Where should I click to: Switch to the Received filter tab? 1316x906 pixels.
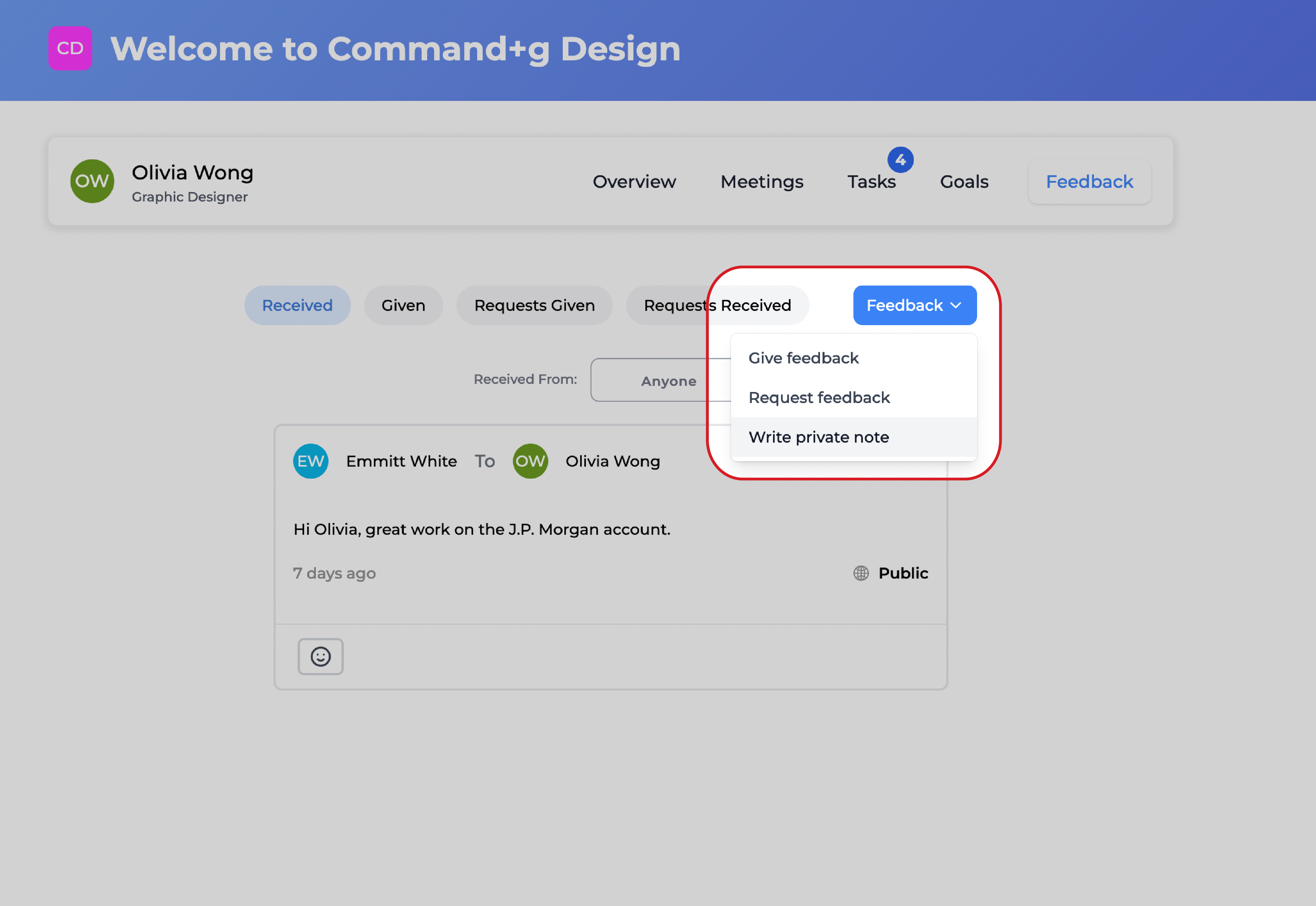[x=297, y=305]
